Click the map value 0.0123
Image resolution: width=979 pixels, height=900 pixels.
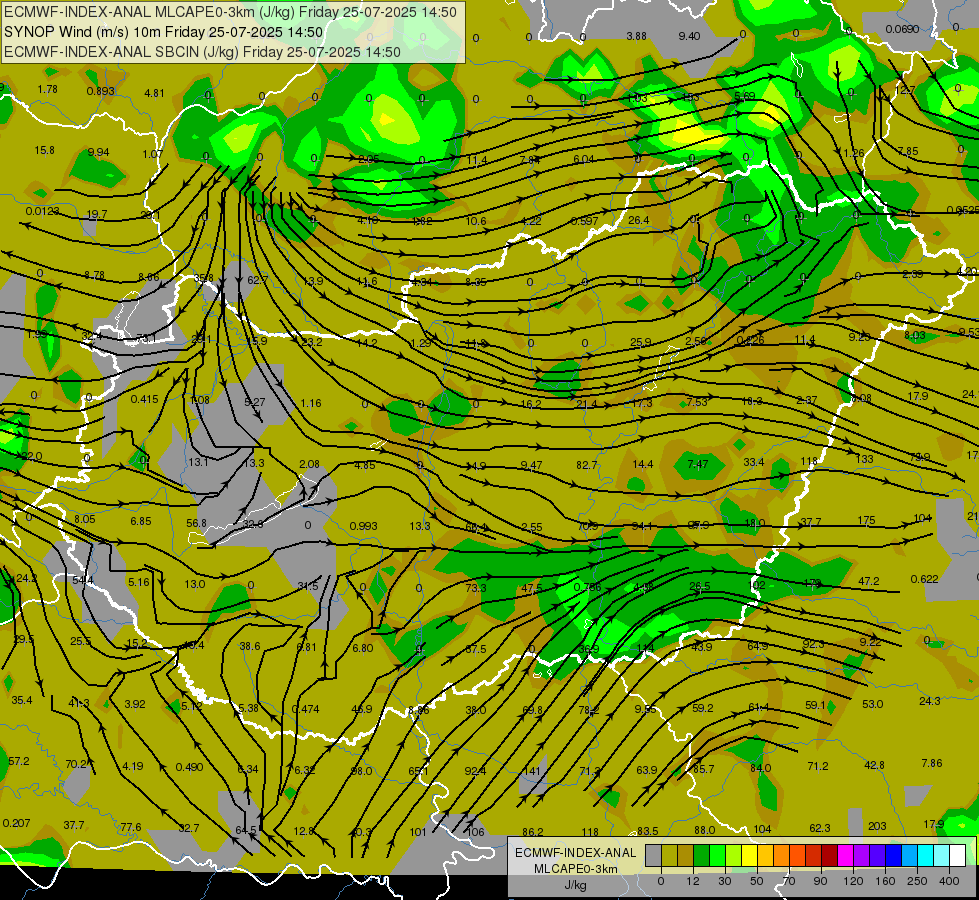pos(42,211)
